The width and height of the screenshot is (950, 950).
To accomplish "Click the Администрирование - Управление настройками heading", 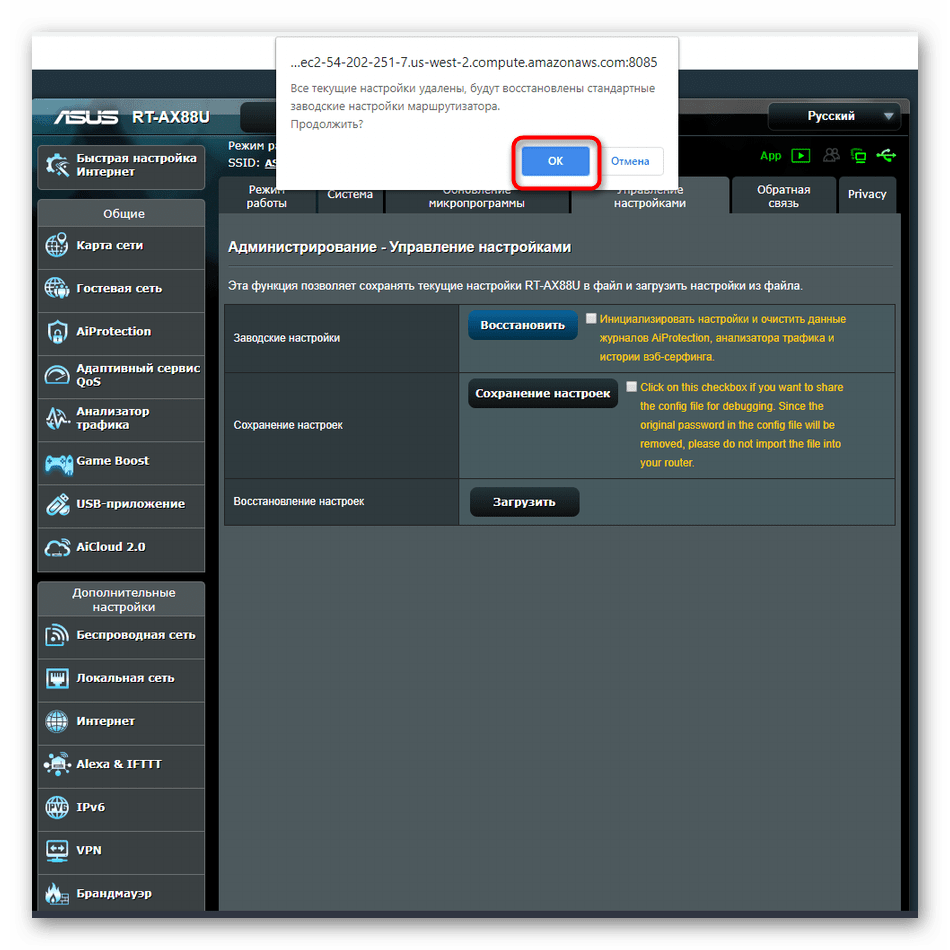I will pos(399,247).
